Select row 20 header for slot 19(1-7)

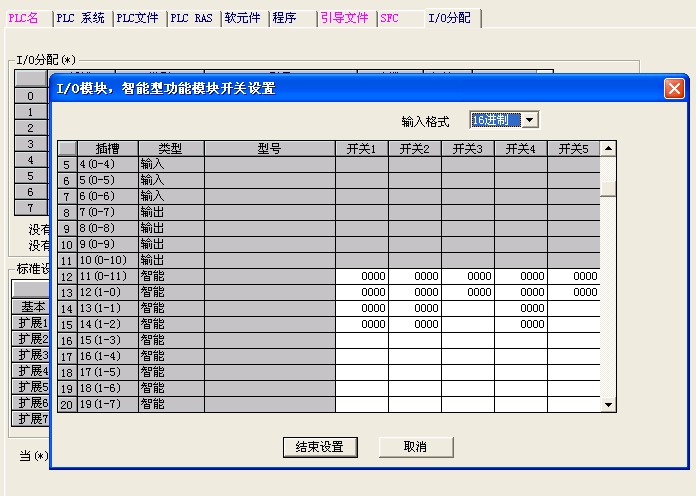pos(67,404)
